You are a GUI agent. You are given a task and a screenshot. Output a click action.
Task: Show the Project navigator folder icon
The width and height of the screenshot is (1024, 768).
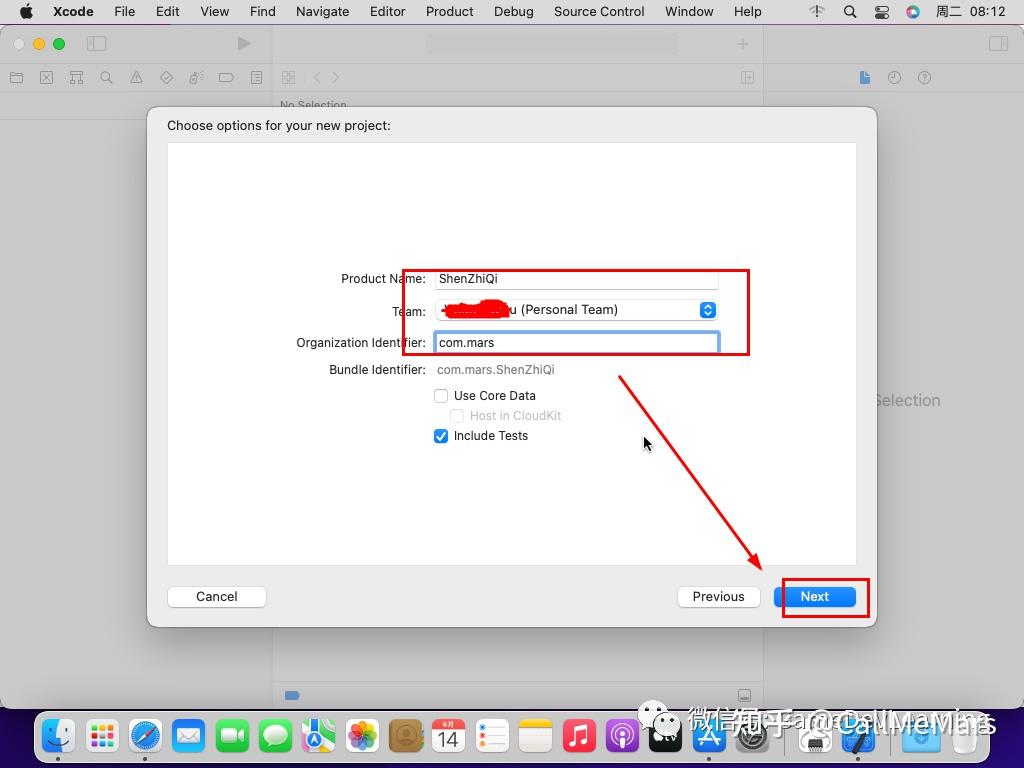coord(16,78)
